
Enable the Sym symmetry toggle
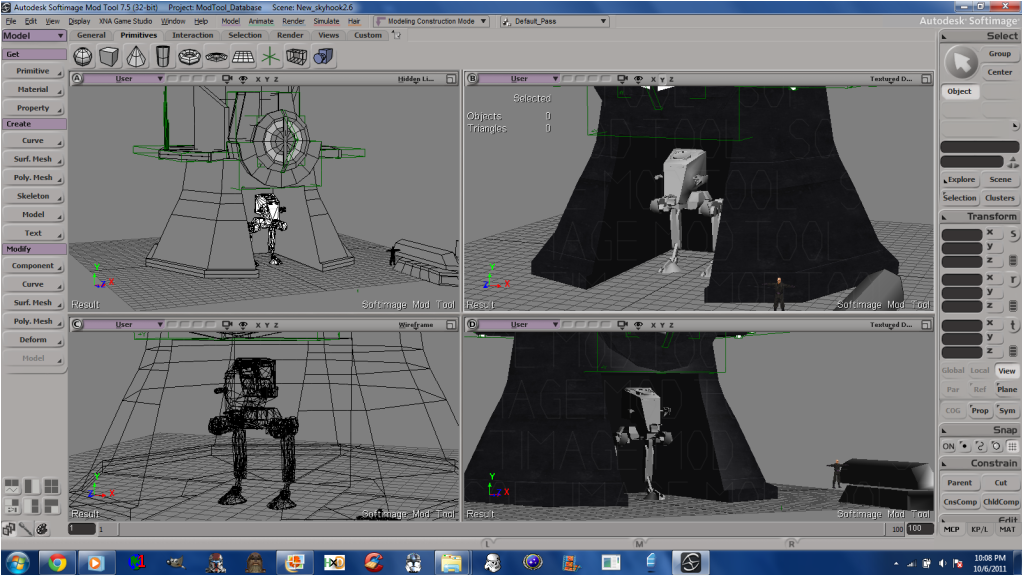(x=1007, y=410)
